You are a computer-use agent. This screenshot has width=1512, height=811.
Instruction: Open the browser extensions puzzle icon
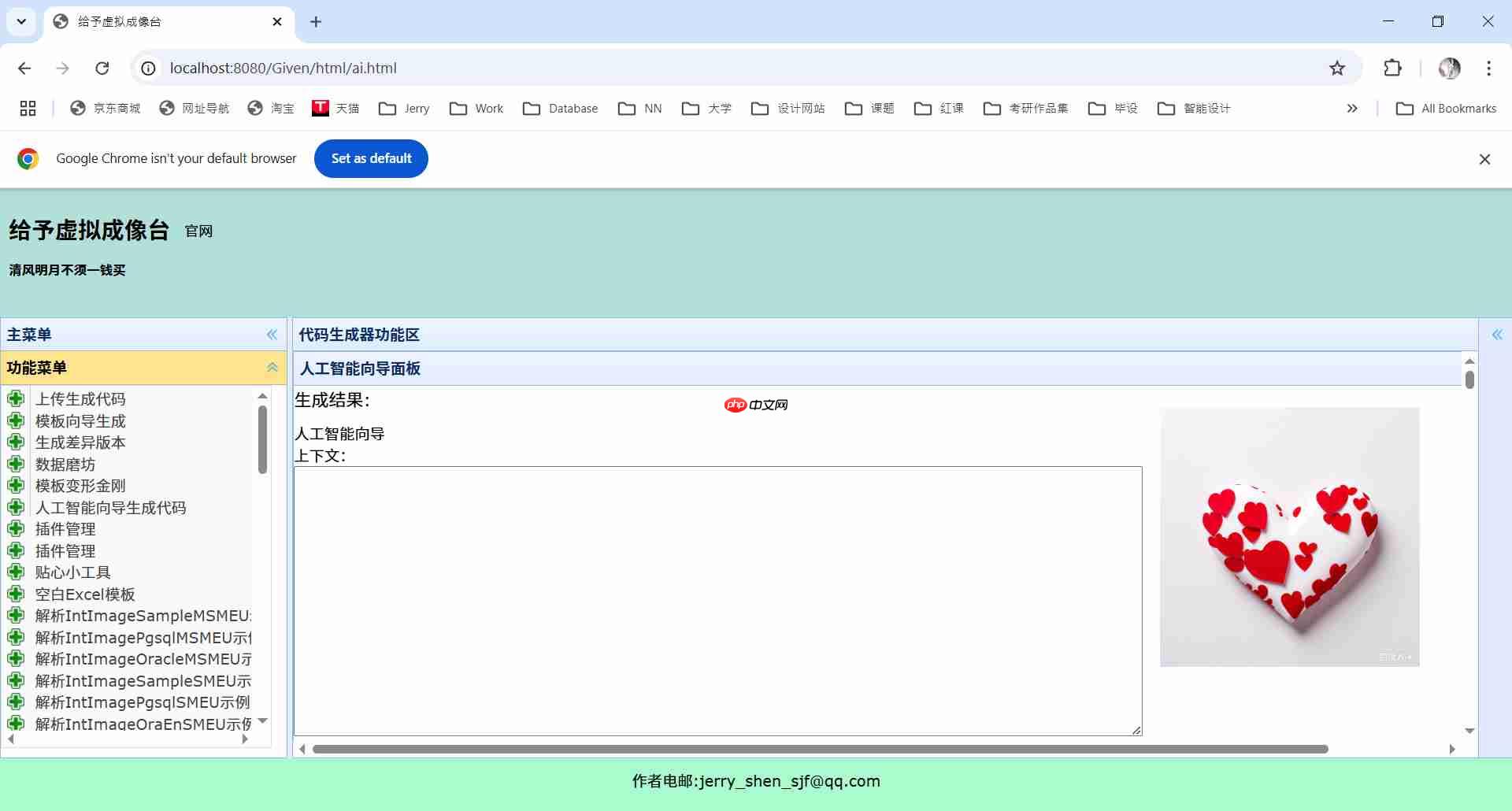point(1392,69)
